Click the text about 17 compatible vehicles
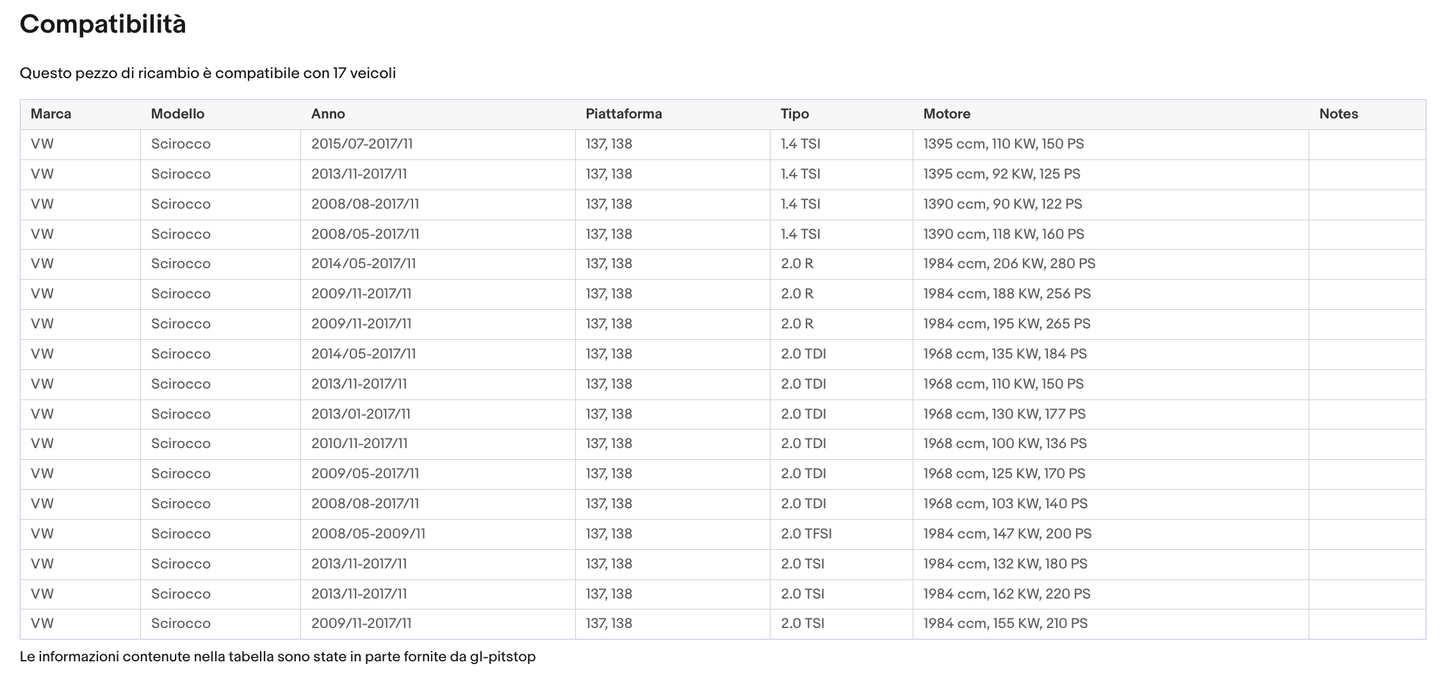1445x685 pixels. [208, 74]
